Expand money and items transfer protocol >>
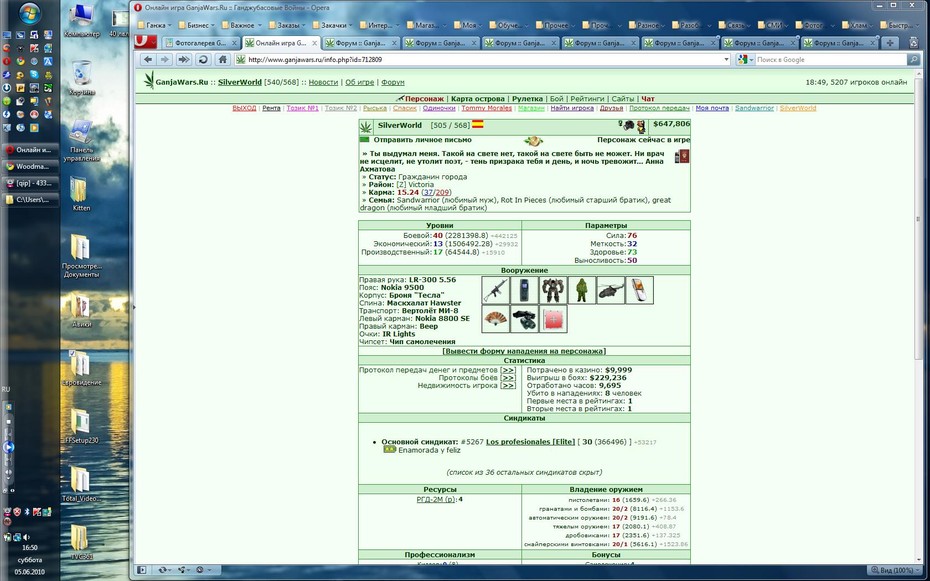This screenshot has width=930, height=581. click(x=508, y=370)
